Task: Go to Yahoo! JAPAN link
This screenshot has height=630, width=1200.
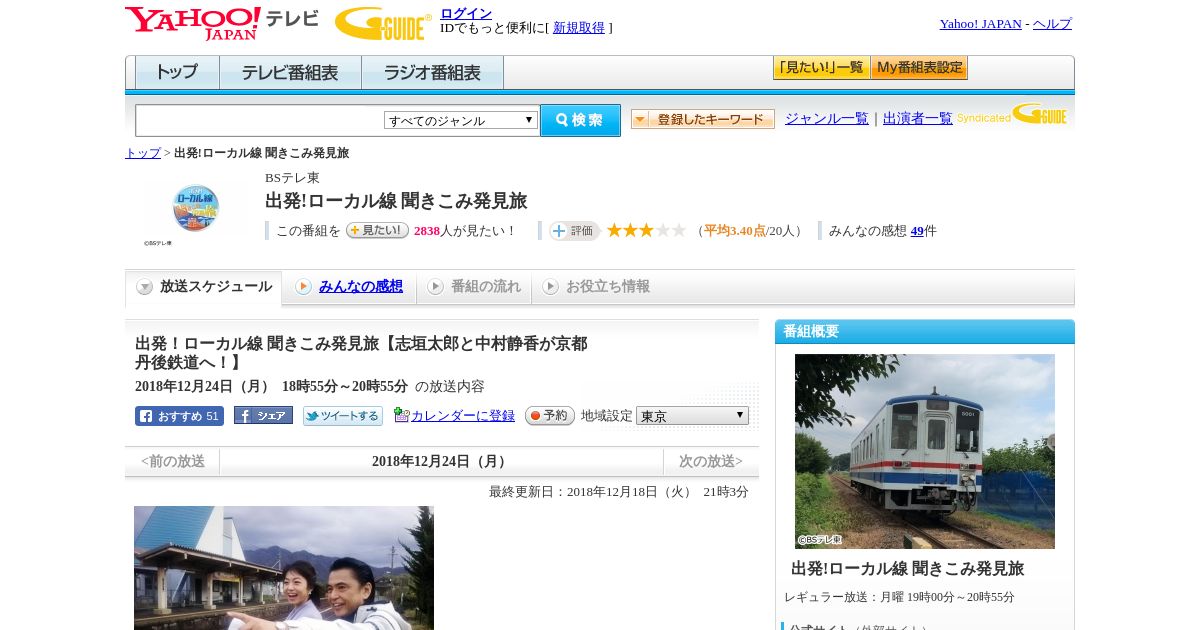Action: pyautogui.click(x=980, y=24)
